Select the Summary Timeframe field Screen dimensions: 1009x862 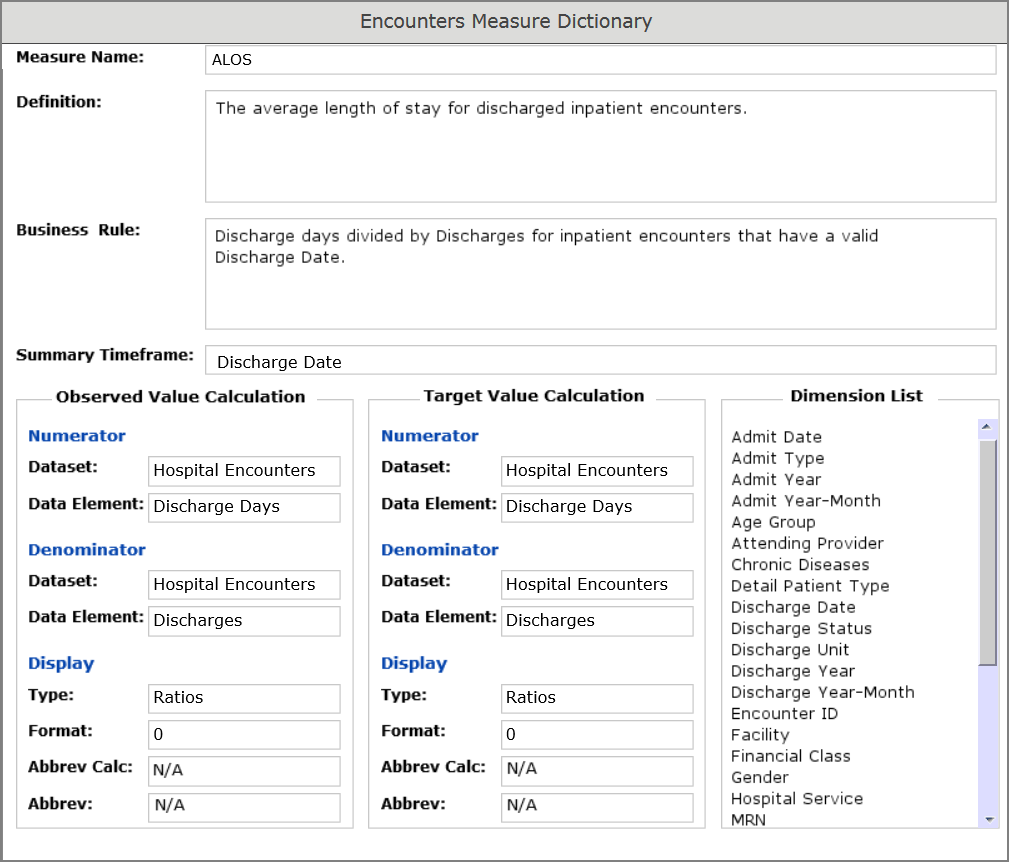coord(600,361)
